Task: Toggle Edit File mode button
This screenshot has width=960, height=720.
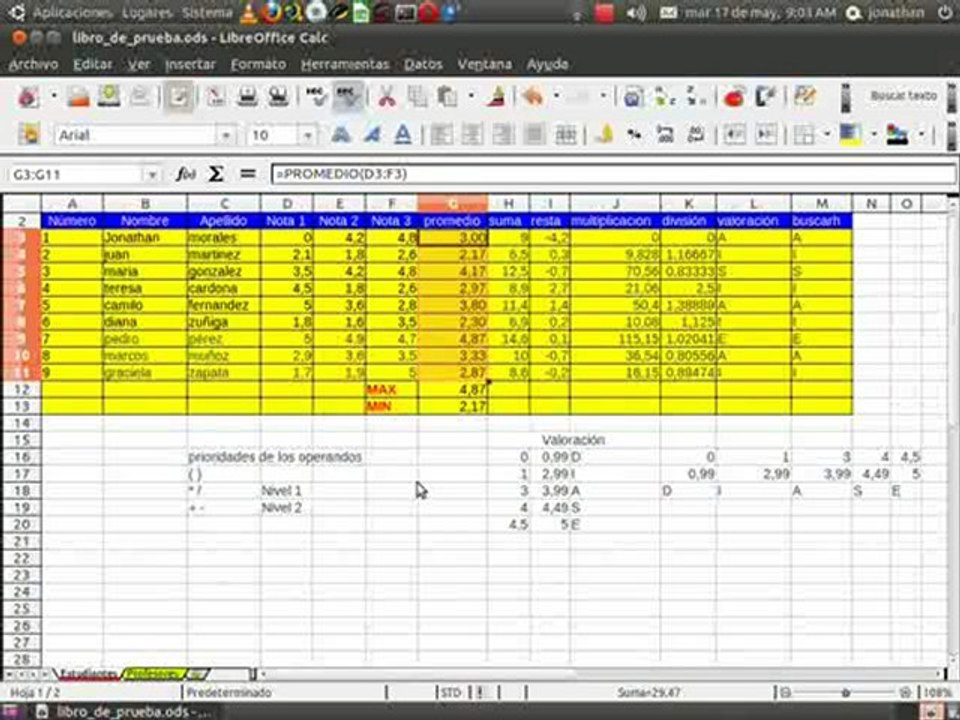Action: pos(178,96)
